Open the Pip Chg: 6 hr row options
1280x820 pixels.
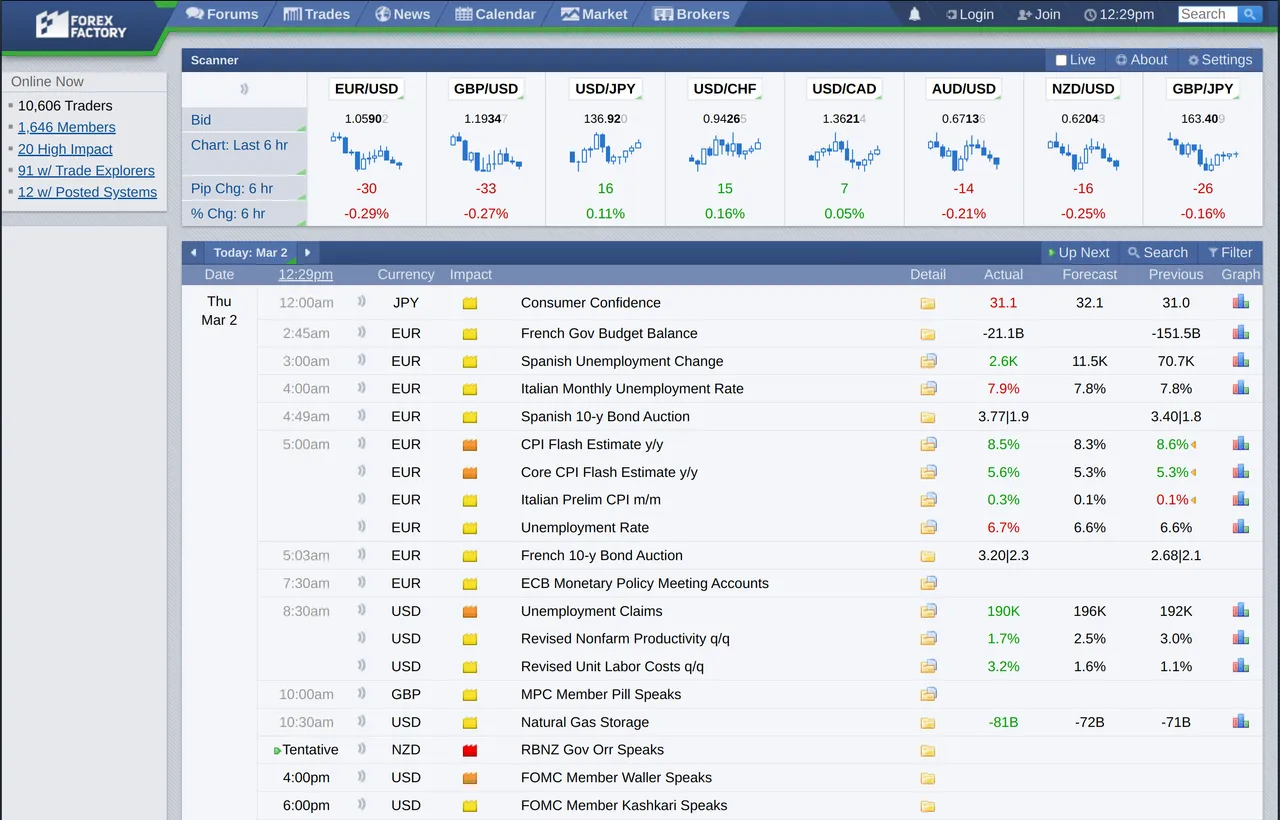click(x=244, y=188)
